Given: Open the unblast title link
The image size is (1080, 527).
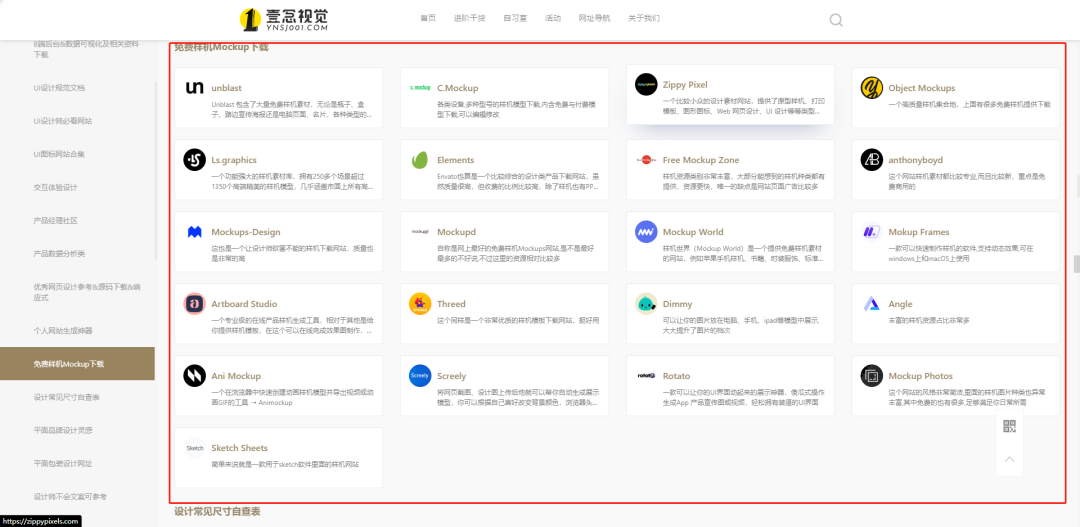Looking at the screenshot, I should (x=227, y=88).
